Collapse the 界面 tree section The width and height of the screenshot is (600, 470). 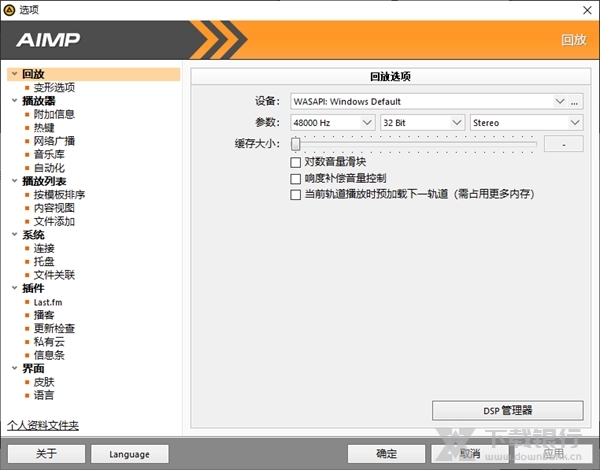pyautogui.click(x=15, y=368)
